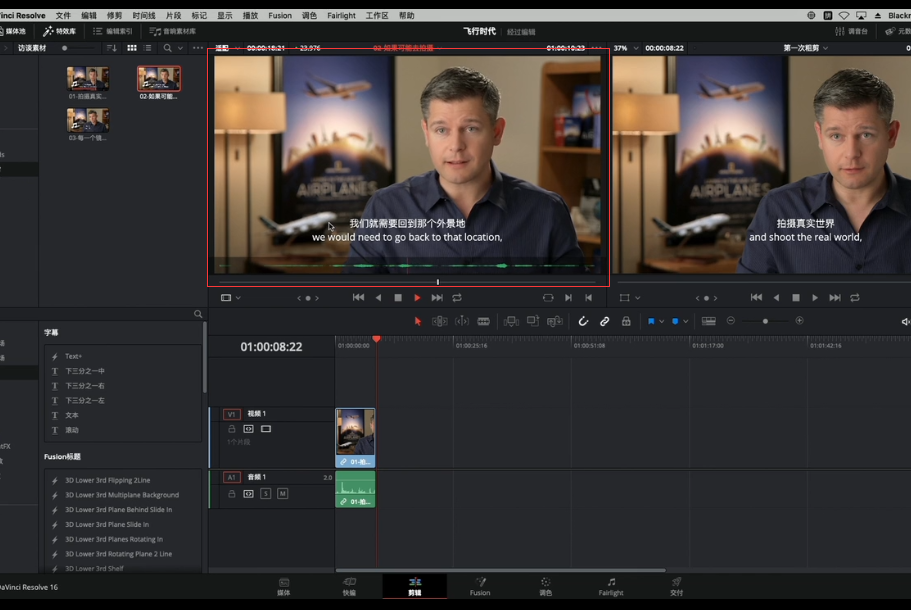Click the Replace Clip icon

(555, 321)
